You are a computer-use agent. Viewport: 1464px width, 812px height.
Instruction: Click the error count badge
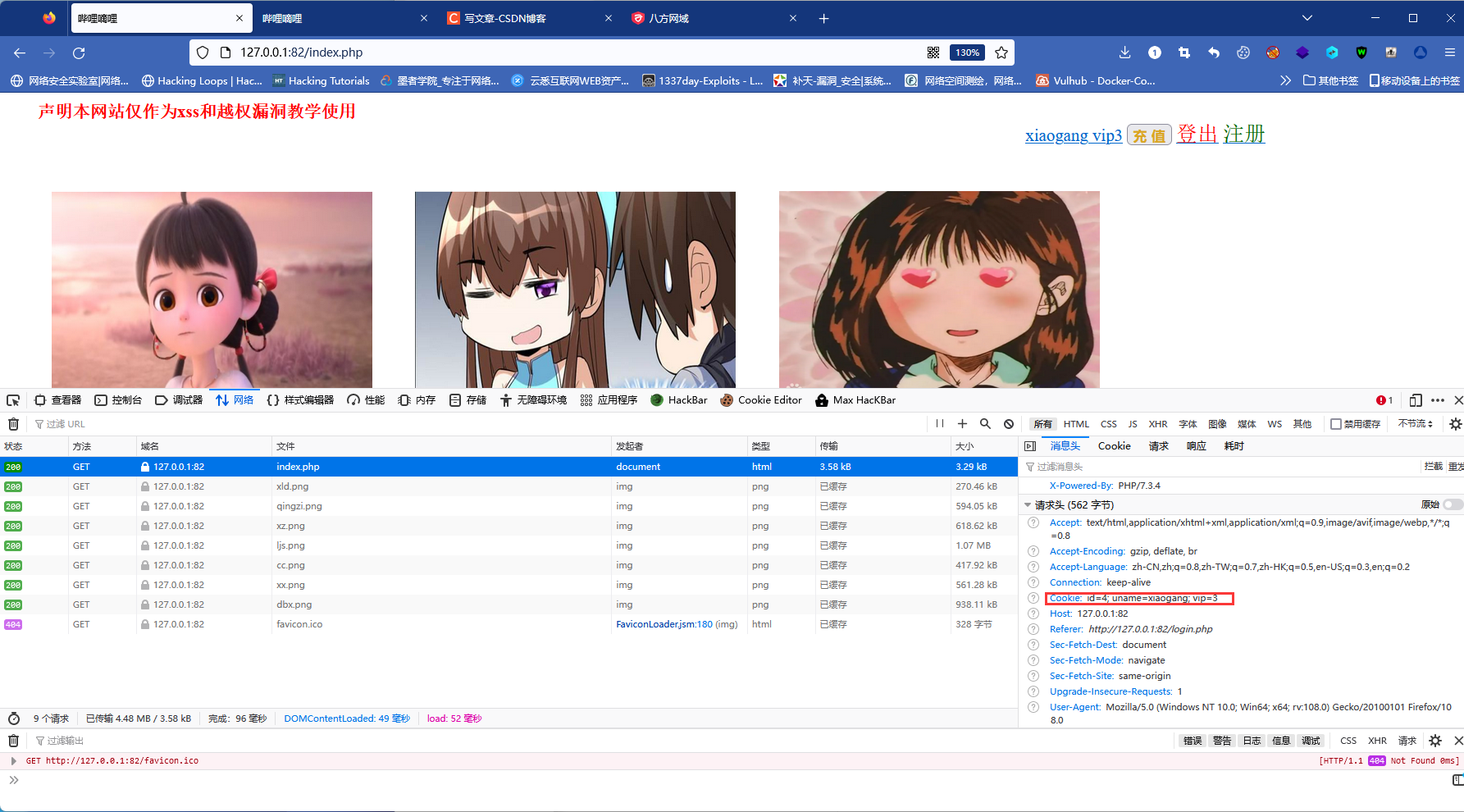click(x=1384, y=400)
